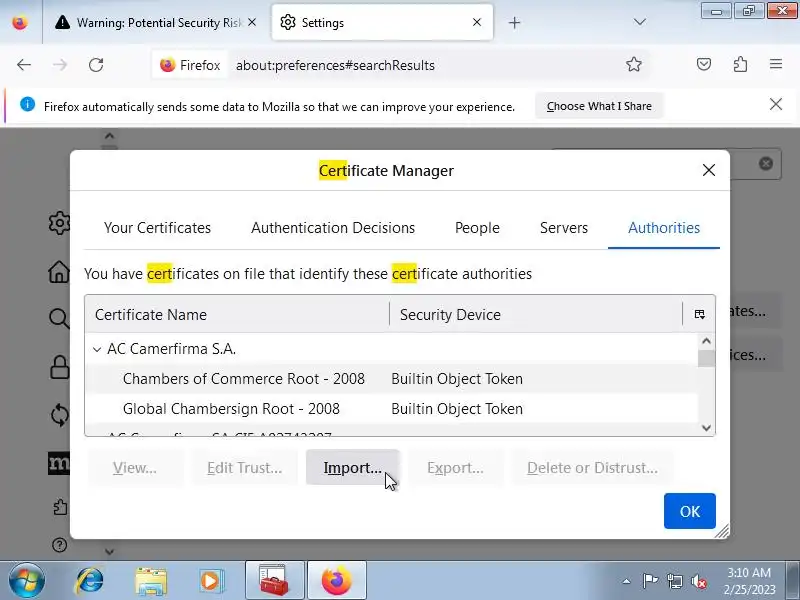This screenshot has width=800, height=600.
Task: Click Choose What I Share button
Action: 599,106
